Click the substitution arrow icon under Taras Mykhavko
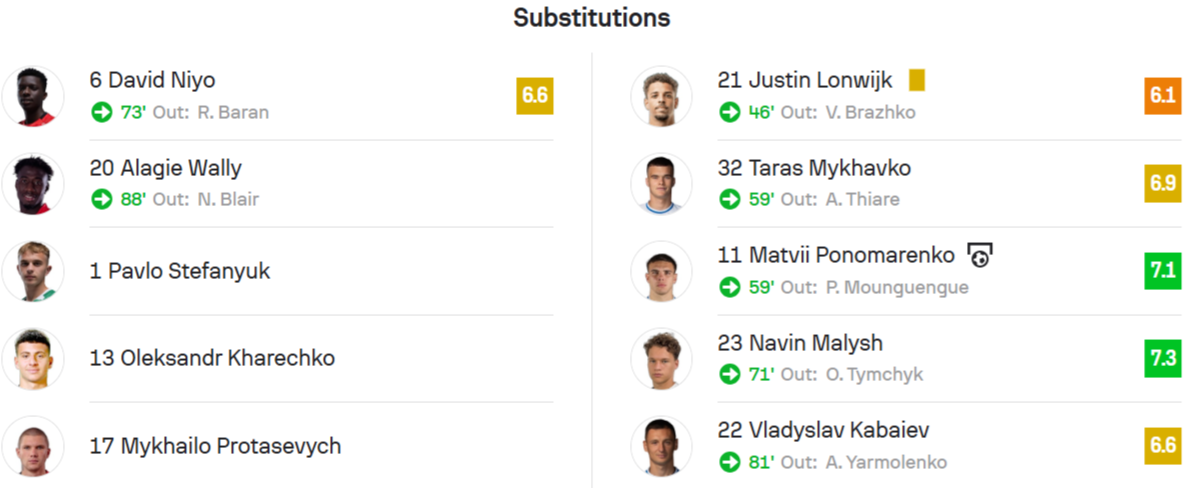The image size is (1202, 488). coord(730,199)
